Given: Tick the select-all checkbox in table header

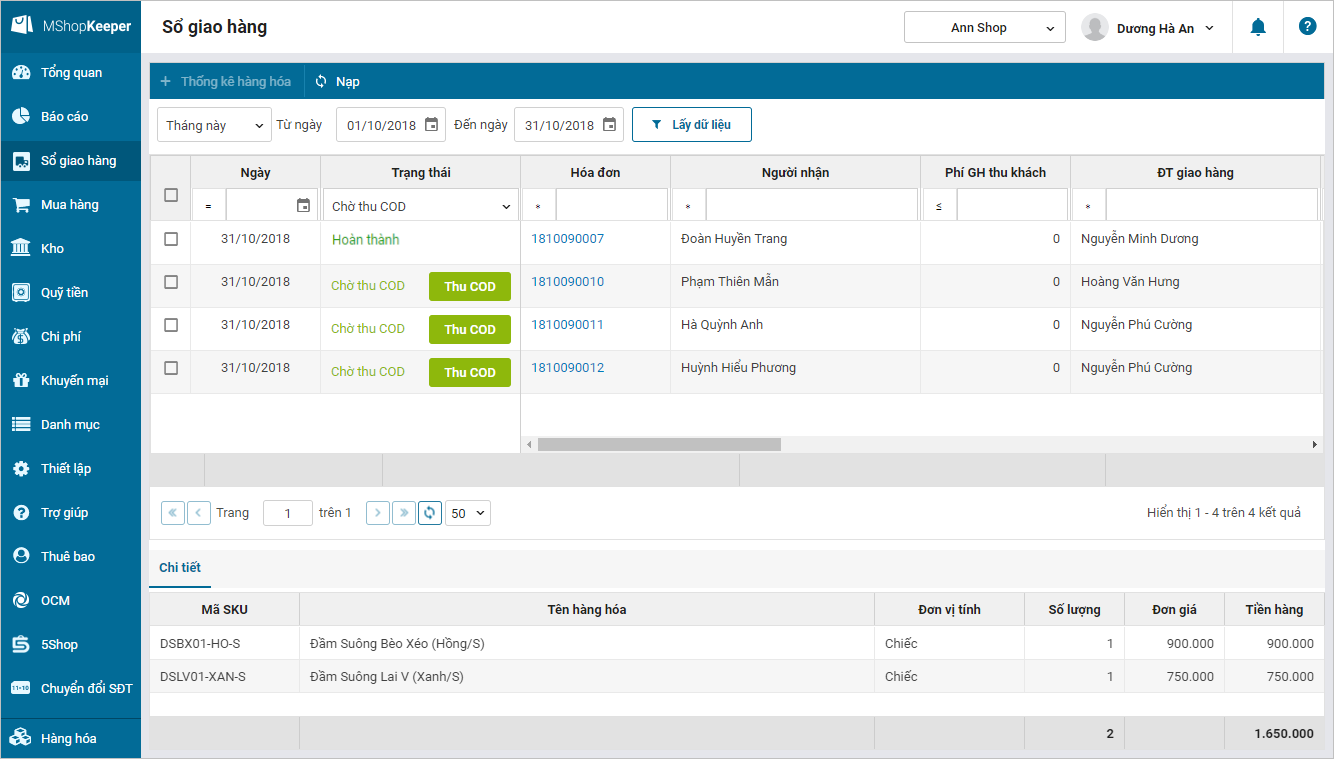Looking at the screenshot, I should point(171,195).
